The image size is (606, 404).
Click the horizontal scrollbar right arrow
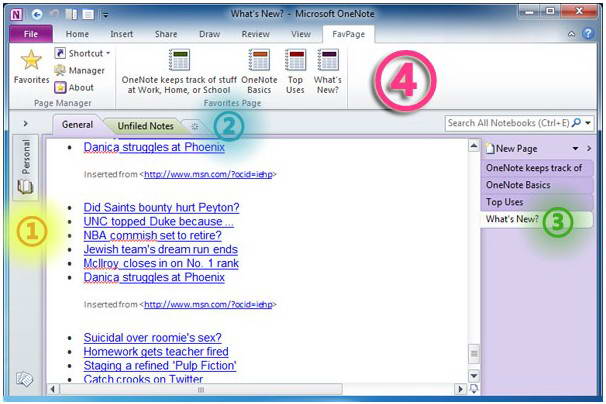tap(460, 389)
